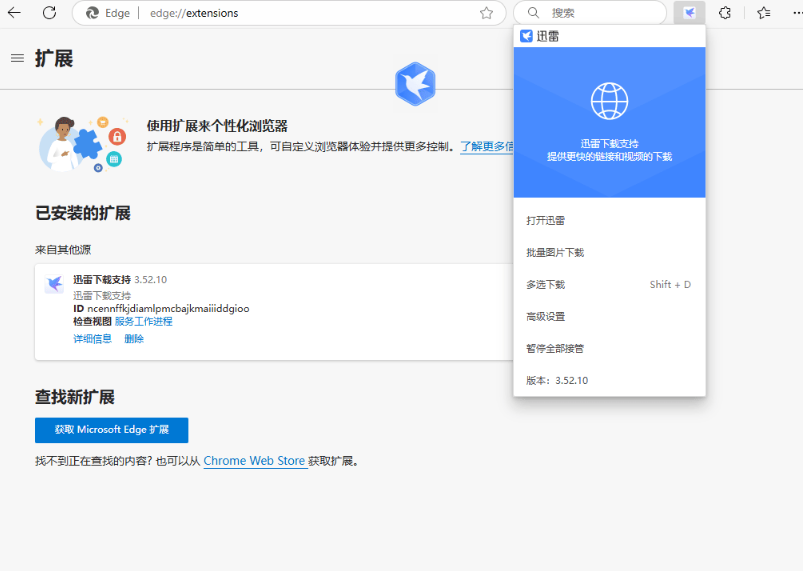
Task: Click the 使用扩展来个性化浏览器 heading
Action: click(x=217, y=126)
